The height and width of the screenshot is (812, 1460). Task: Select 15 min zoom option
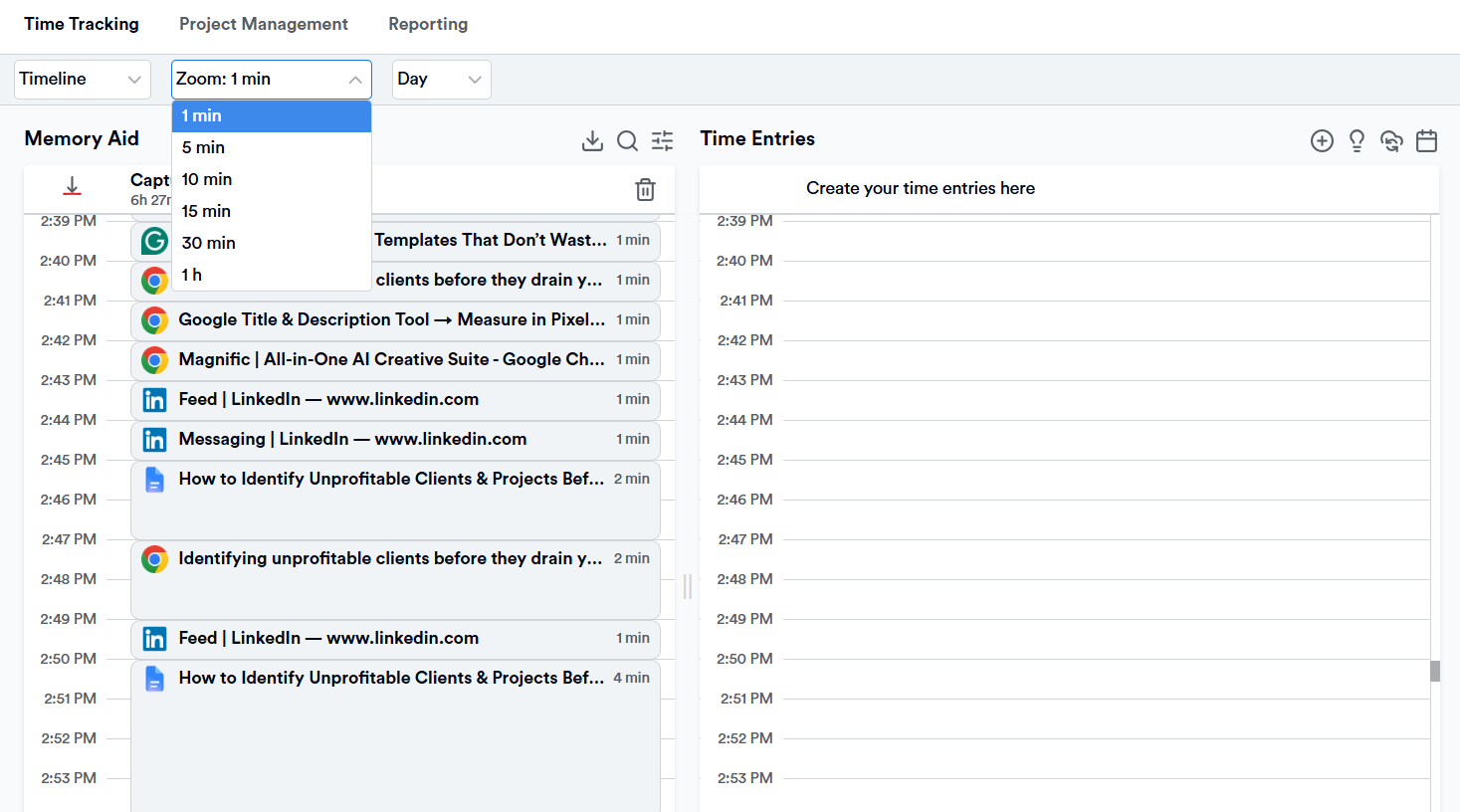click(272, 211)
